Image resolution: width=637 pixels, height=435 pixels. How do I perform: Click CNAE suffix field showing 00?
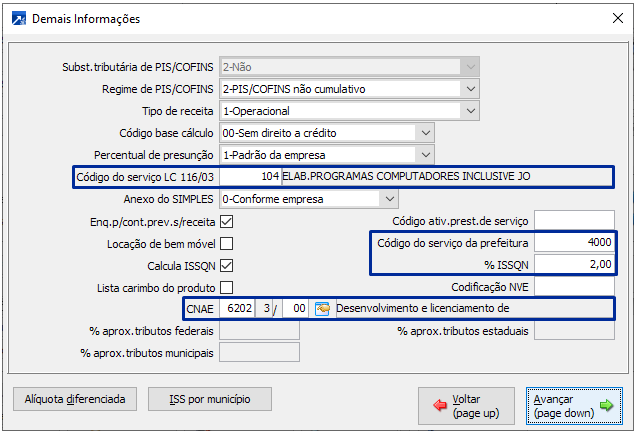[296, 309]
